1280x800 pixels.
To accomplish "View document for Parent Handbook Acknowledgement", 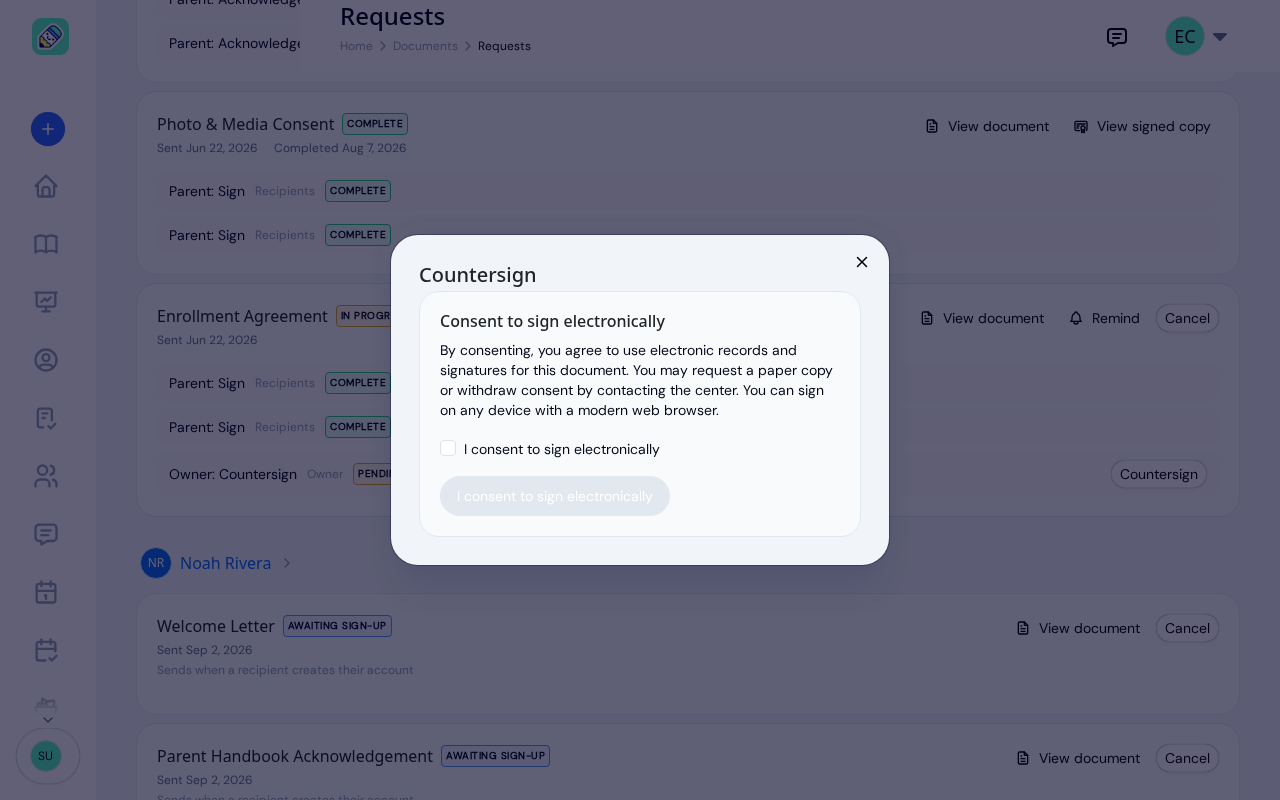I will [x=1078, y=758].
